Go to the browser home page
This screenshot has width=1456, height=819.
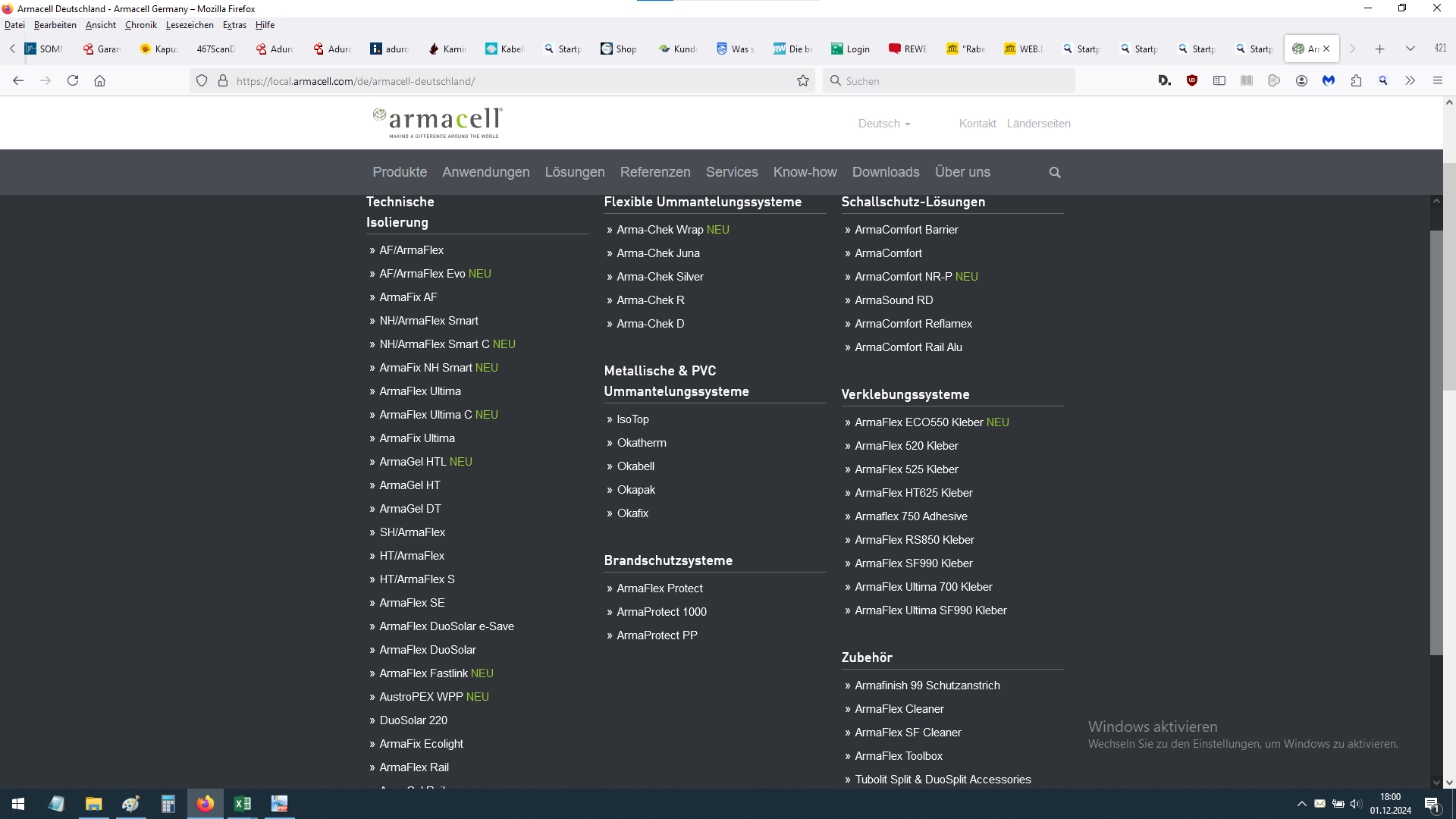click(x=99, y=80)
